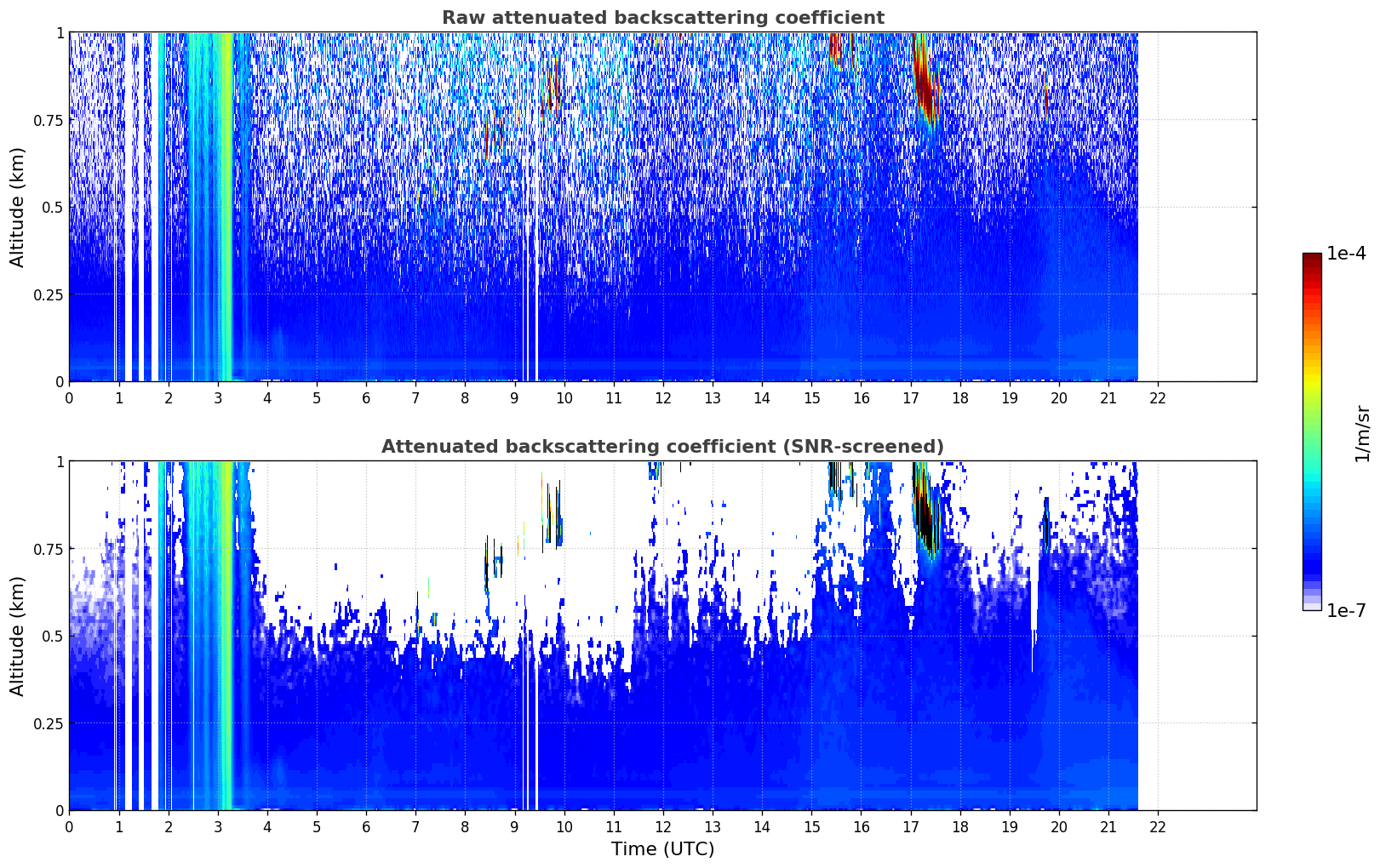The width and height of the screenshot is (1380, 868).
Task: Click the title 'Attenuated backscattering coefficient (SNR-screened)'
Action: (x=662, y=447)
